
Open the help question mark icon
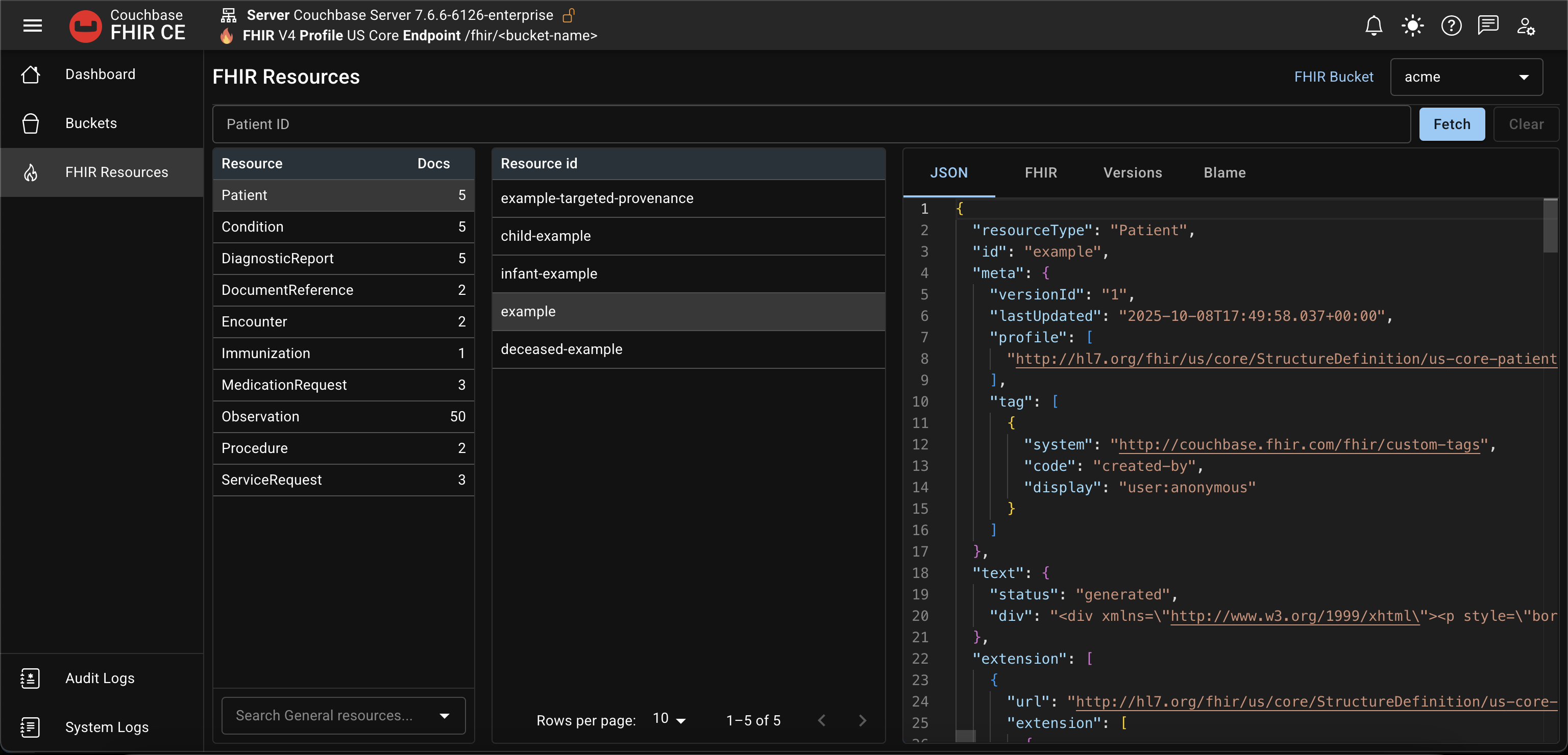click(1451, 26)
